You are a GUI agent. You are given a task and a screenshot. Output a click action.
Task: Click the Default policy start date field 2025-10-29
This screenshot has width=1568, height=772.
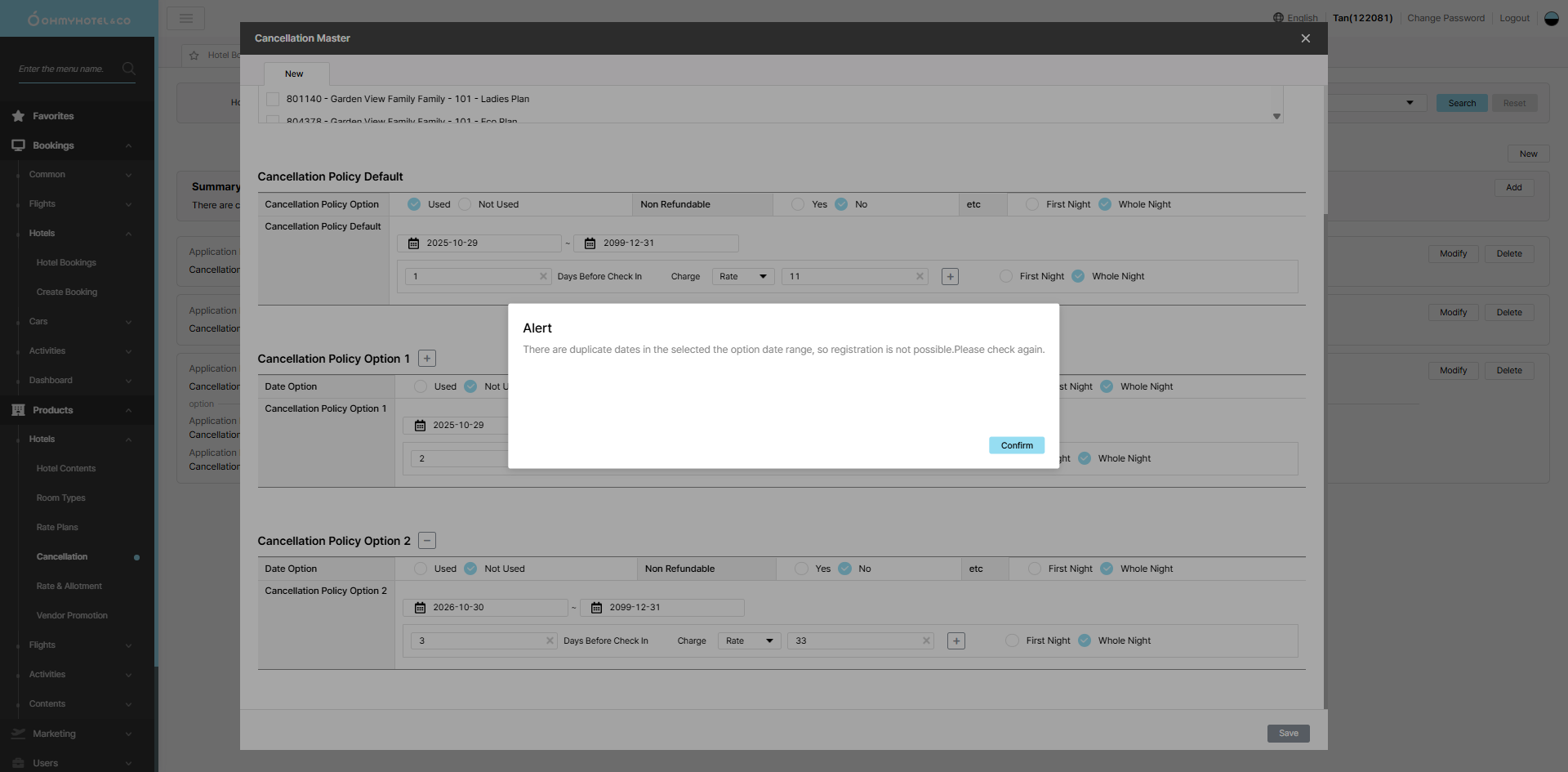[x=479, y=243]
